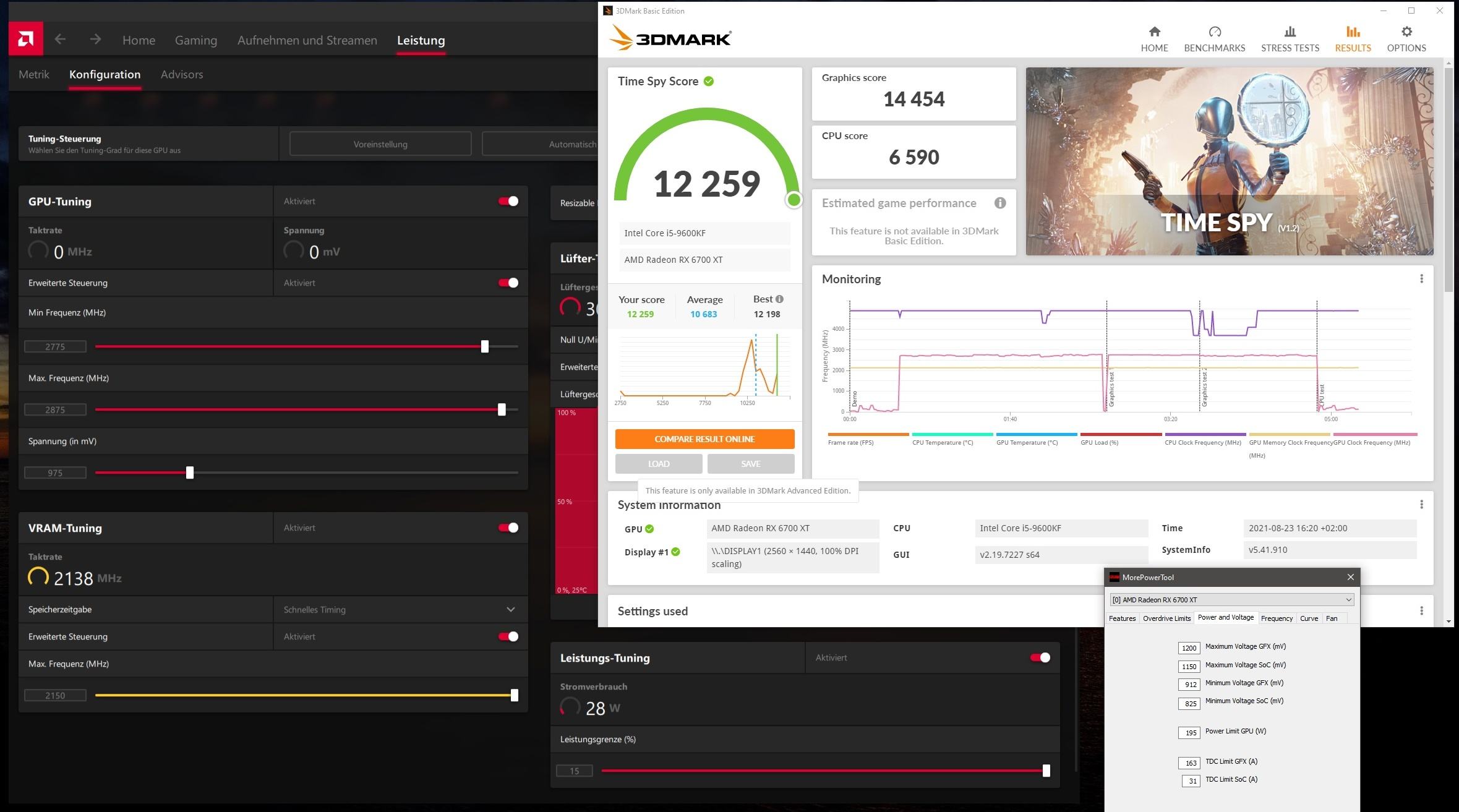Click LOAD button in 3DMark
This screenshot has height=812, width=1459.
pos(659,464)
